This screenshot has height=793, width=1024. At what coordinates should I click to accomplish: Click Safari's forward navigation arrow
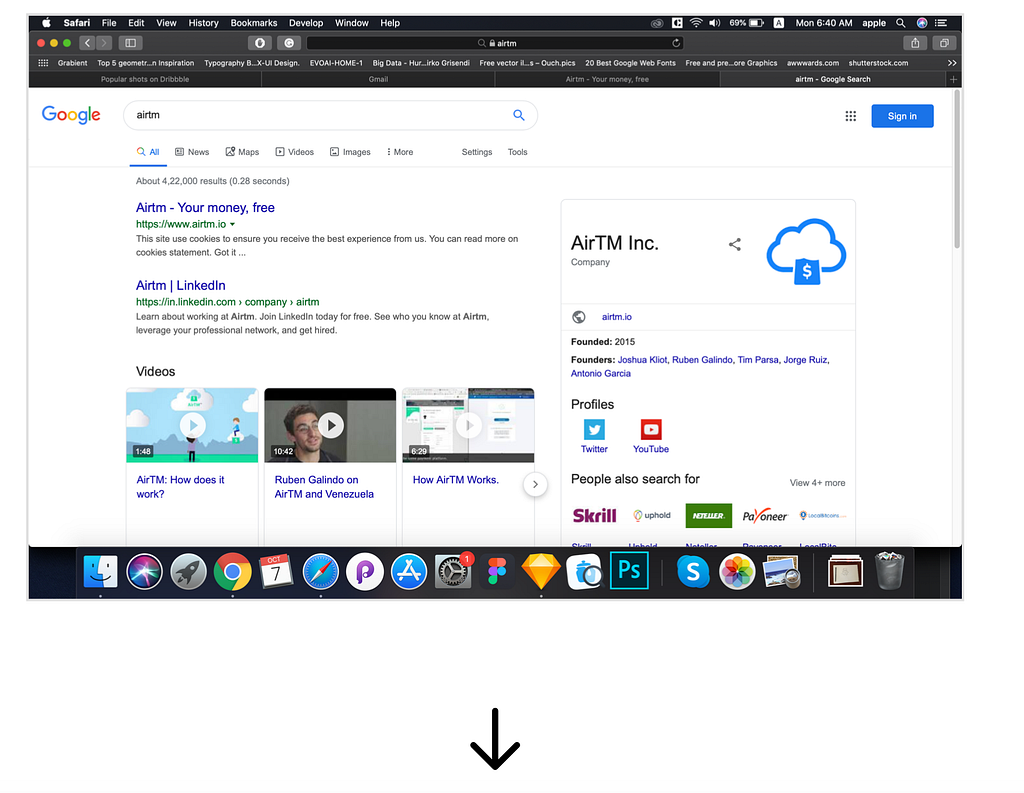coord(104,43)
